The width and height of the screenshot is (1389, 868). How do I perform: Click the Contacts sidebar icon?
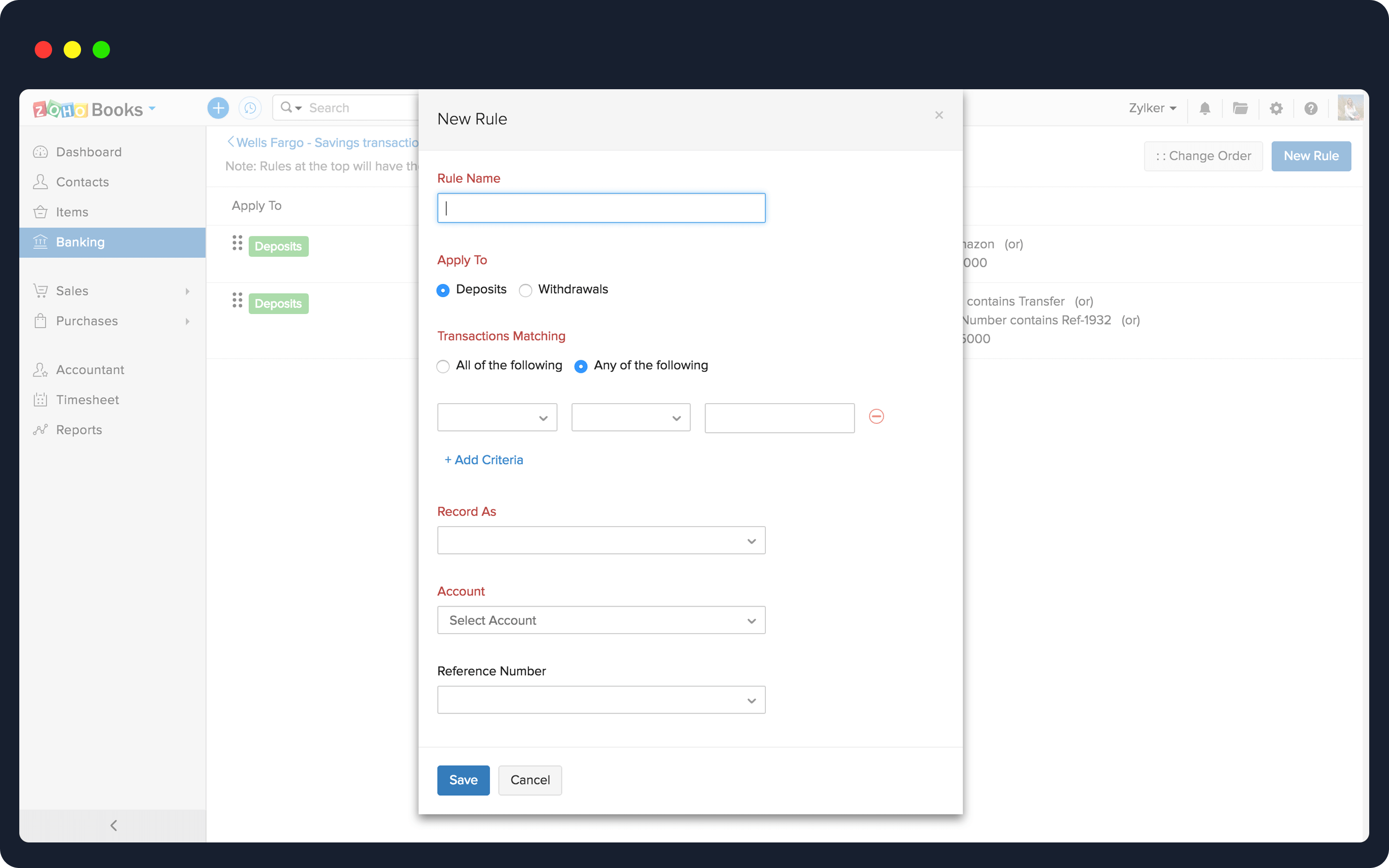(x=40, y=181)
